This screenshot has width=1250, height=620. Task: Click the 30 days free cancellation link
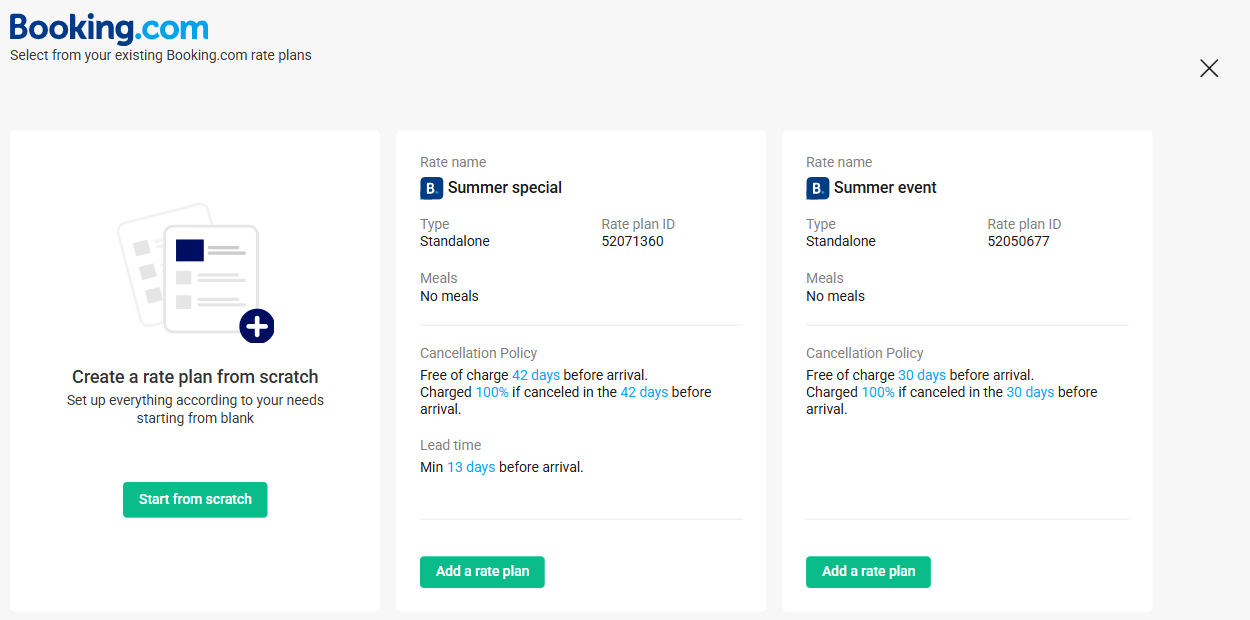[922, 375]
